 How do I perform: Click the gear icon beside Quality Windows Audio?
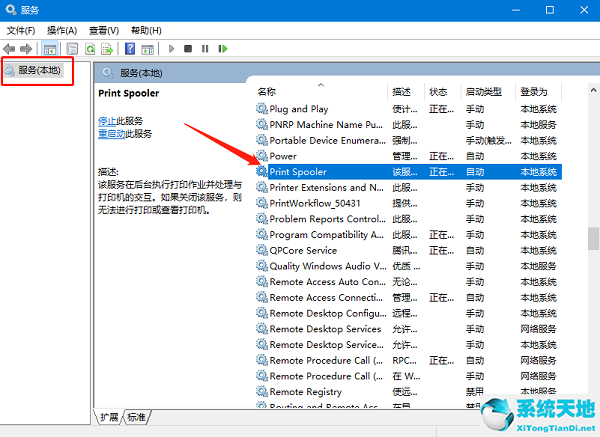click(262, 266)
